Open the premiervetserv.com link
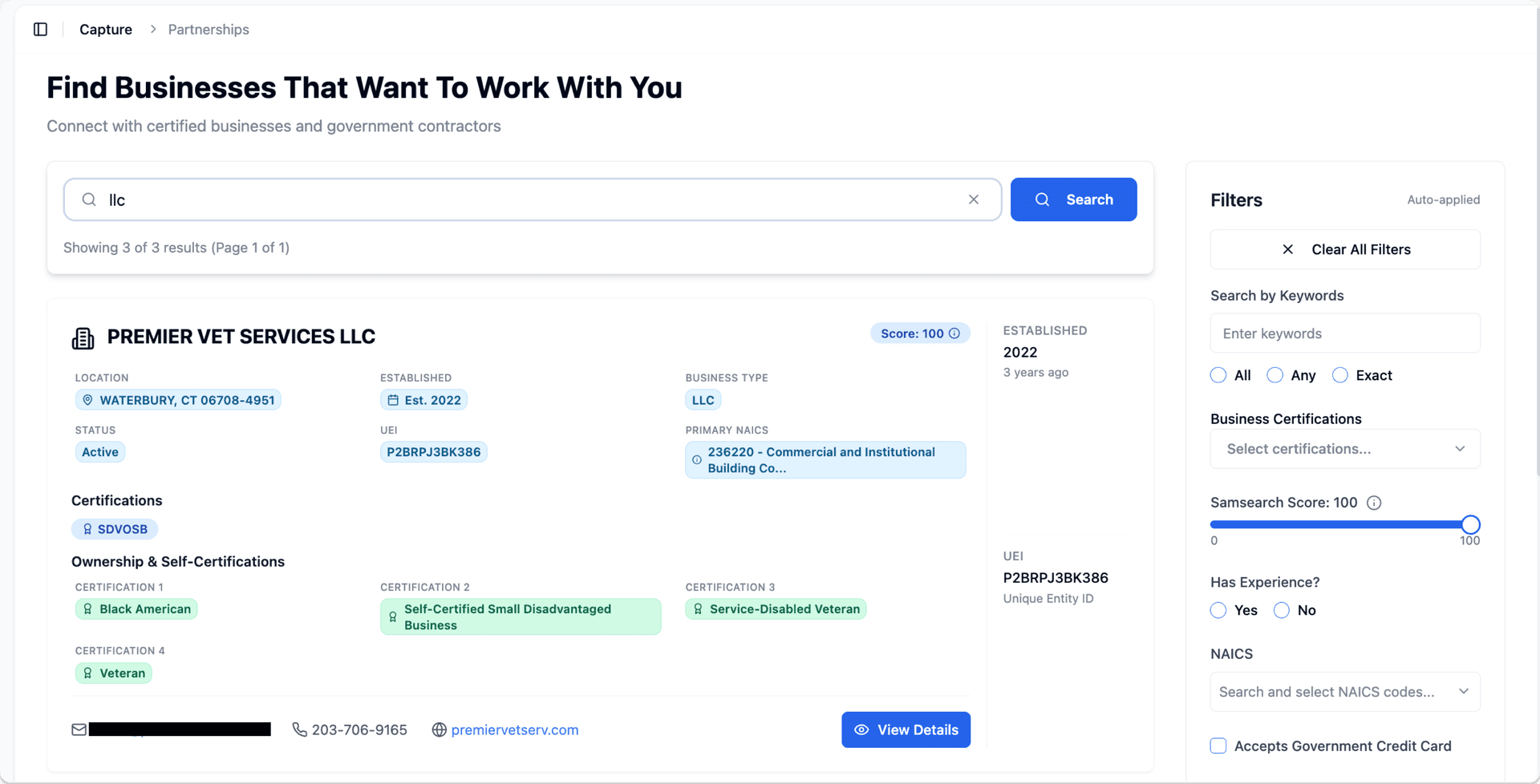This screenshot has height=784, width=1540. [514, 729]
